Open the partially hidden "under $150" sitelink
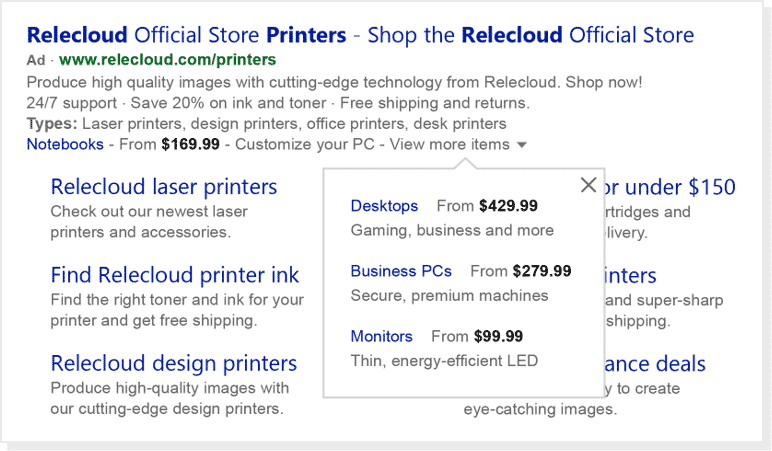This screenshot has width=772, height=451. tap(670, 187)
